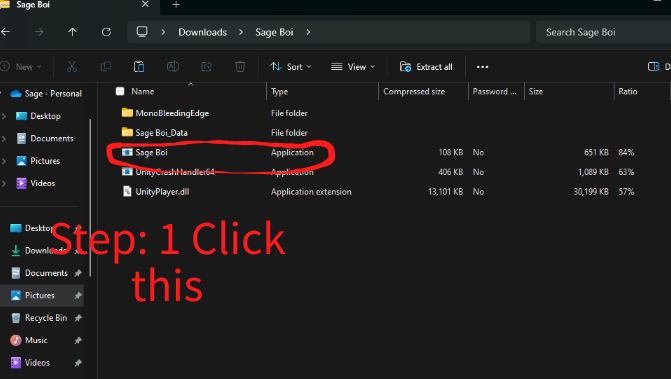Open the View dropdown menu
Viewport: 671px width, 379px height.
pyautogui.click(x=353, y=67)
